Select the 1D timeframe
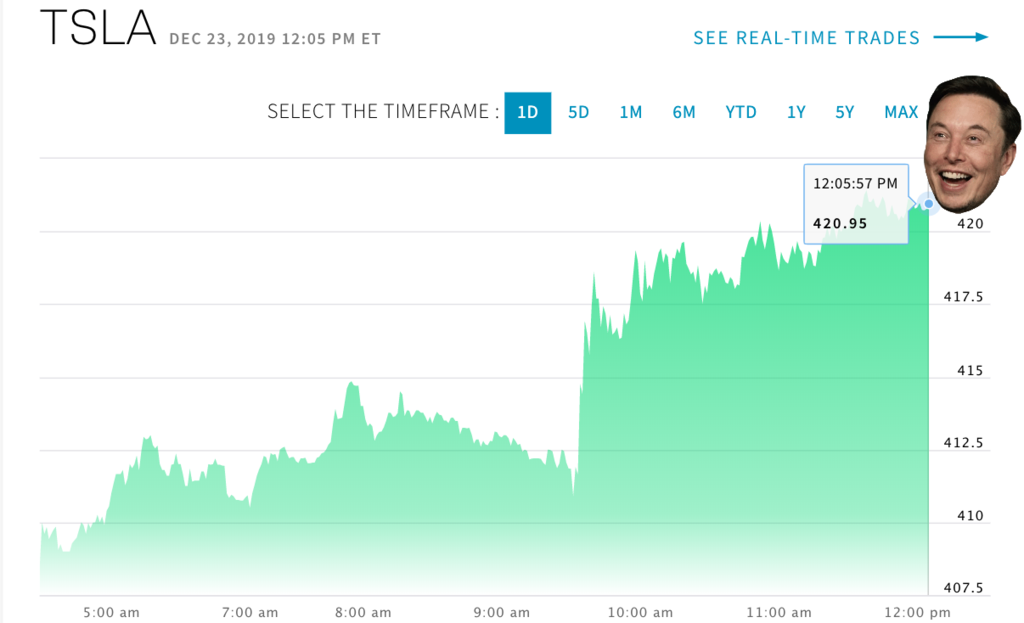 click(x=527, y=112)
